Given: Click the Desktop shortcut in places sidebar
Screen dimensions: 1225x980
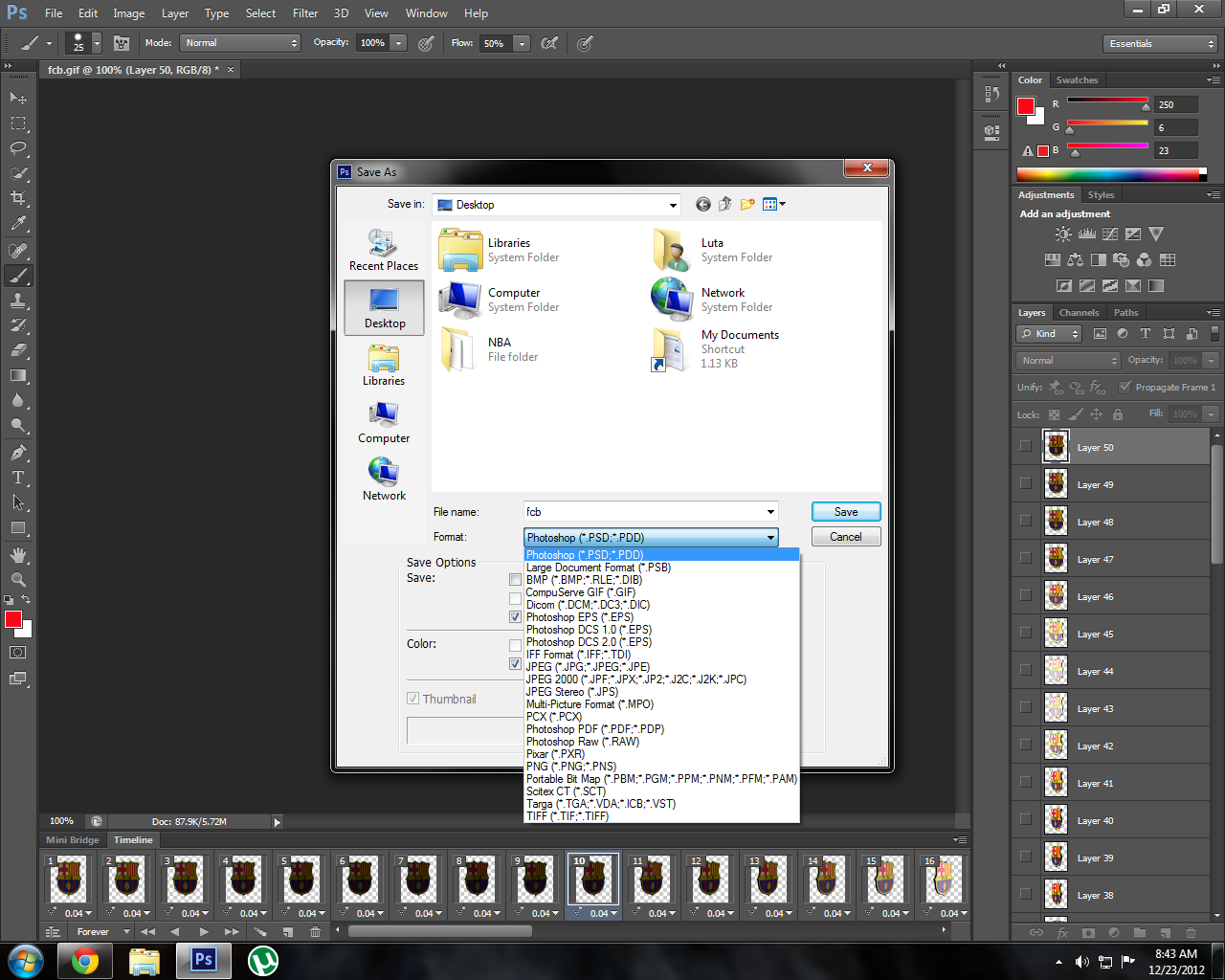Looking at the screenshot, I should [384, 307].
